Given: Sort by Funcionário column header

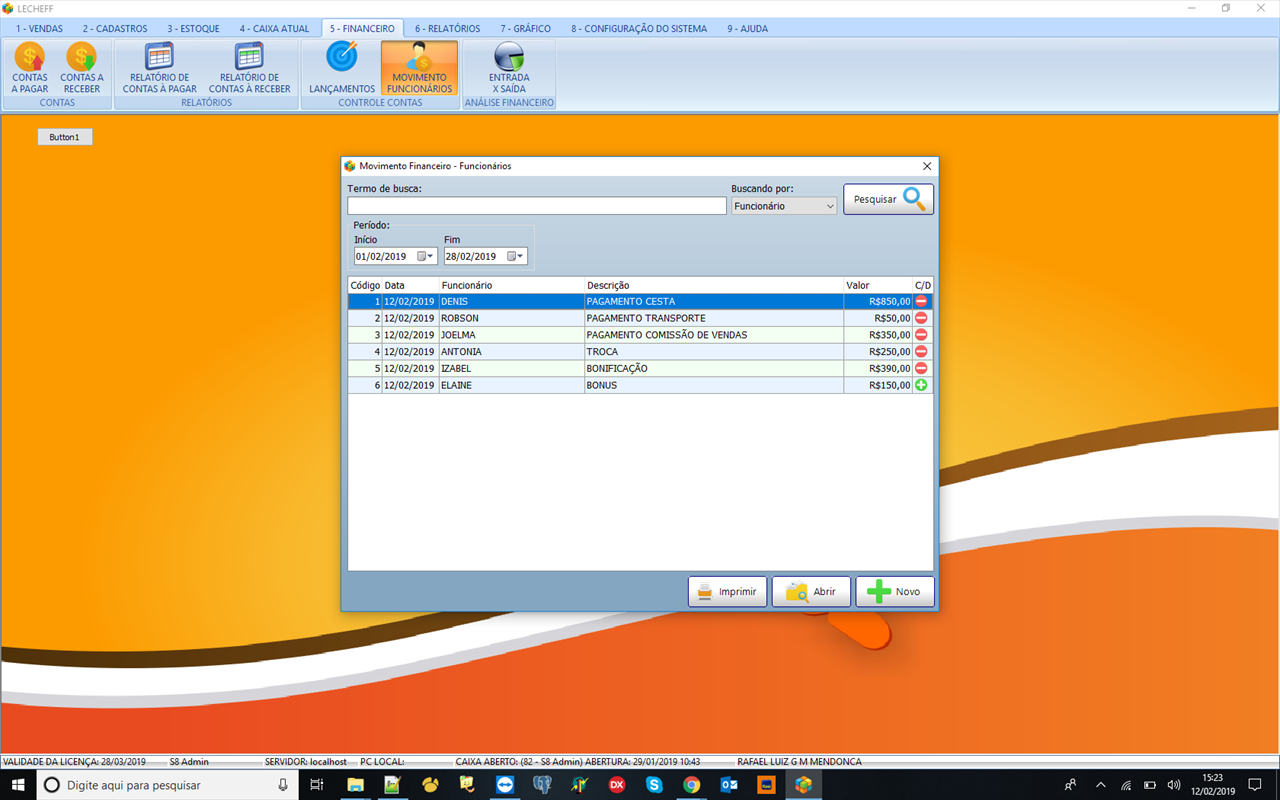Looking at the screenshot, I should pyautogui.click(x=512, y=285).
